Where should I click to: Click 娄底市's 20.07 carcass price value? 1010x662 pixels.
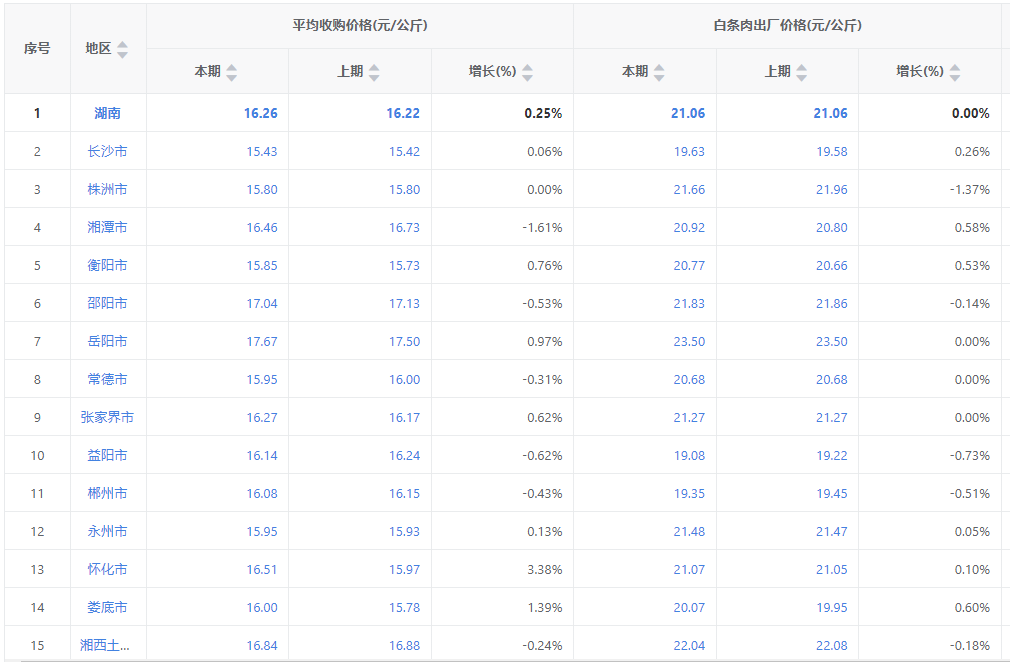(688, 607)
